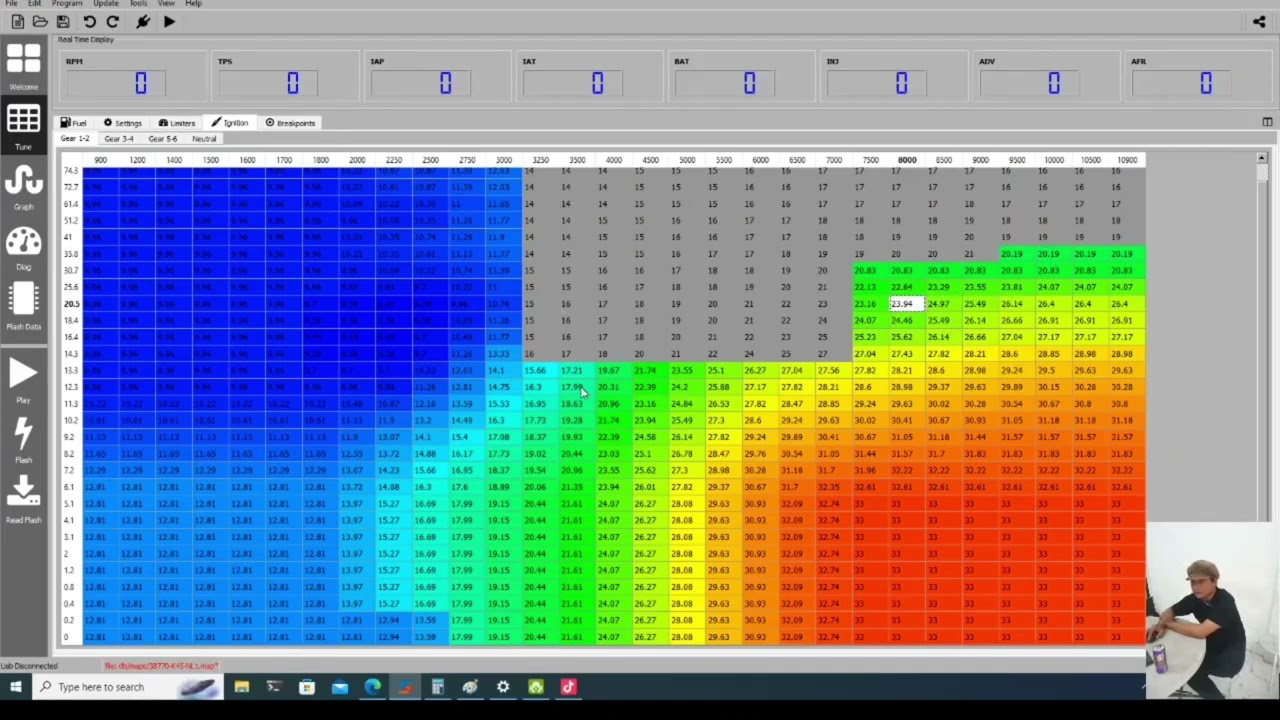Switch to the Limiters tab
The width and height of the screenshot is (1280, 720).
177,123
